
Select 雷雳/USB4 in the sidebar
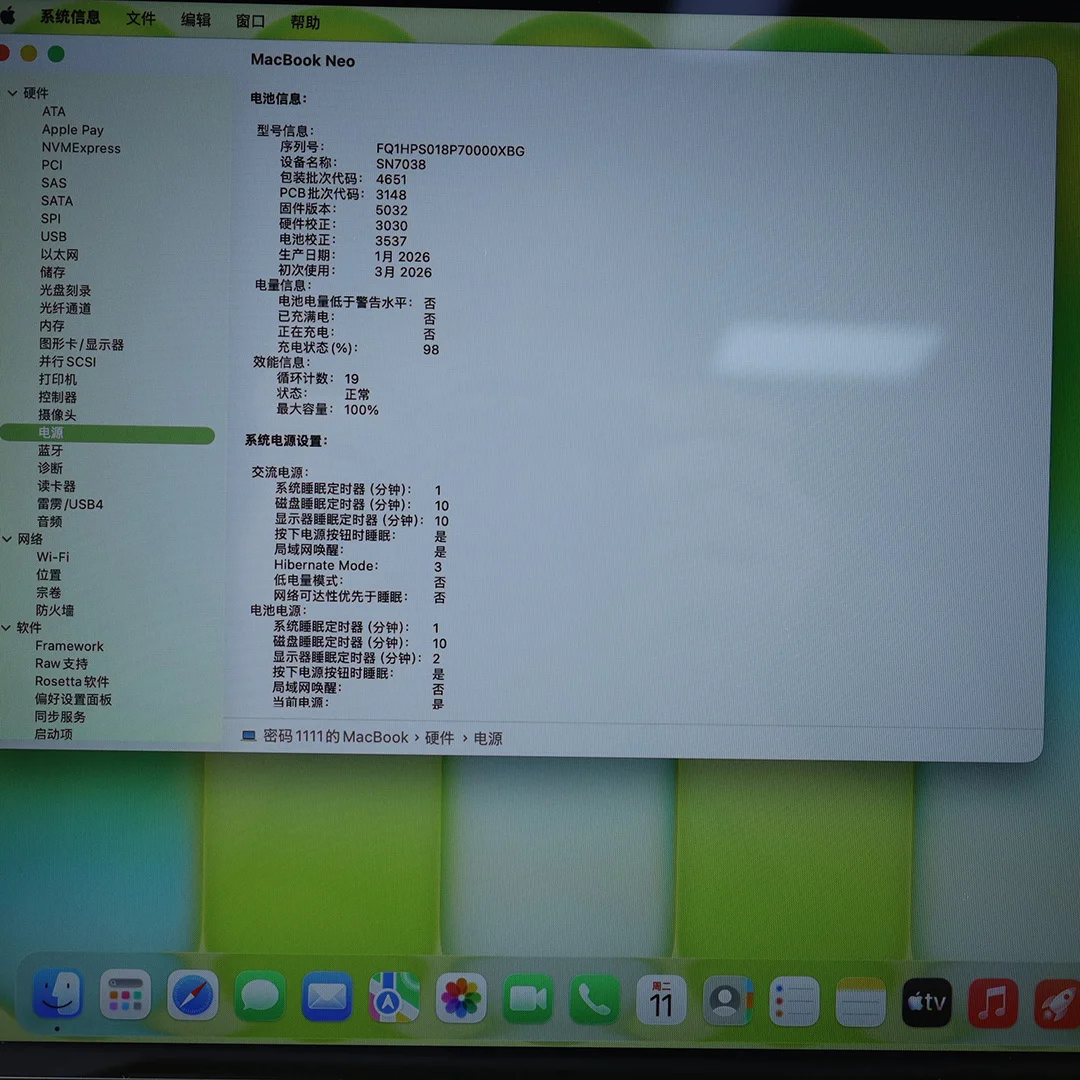70,504
